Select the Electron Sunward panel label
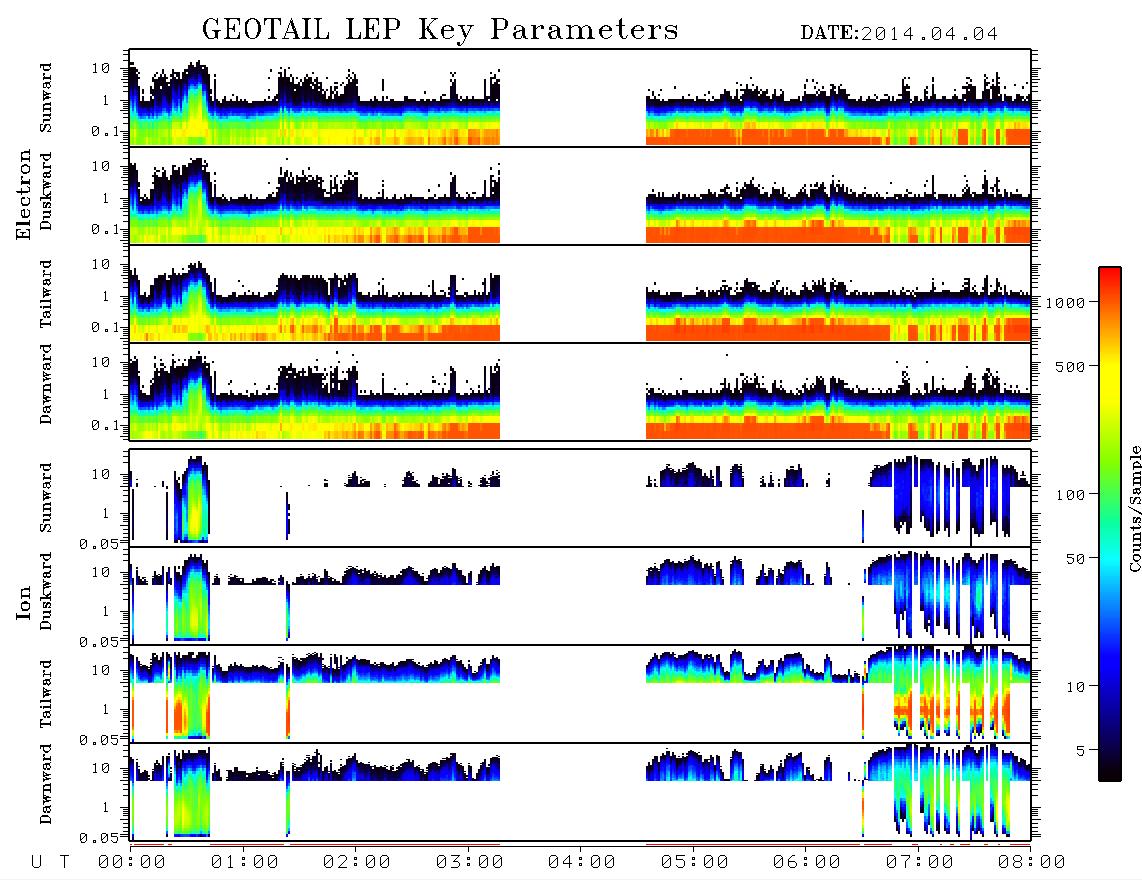The width and height of the screenshot is (1142, 880). coord(46,98)
